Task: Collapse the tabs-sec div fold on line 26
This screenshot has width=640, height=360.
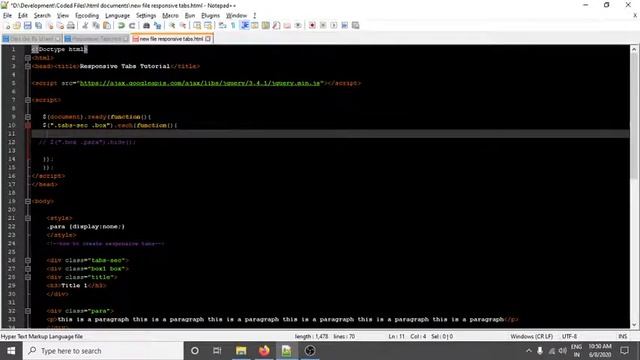Action: coord(28,260)
